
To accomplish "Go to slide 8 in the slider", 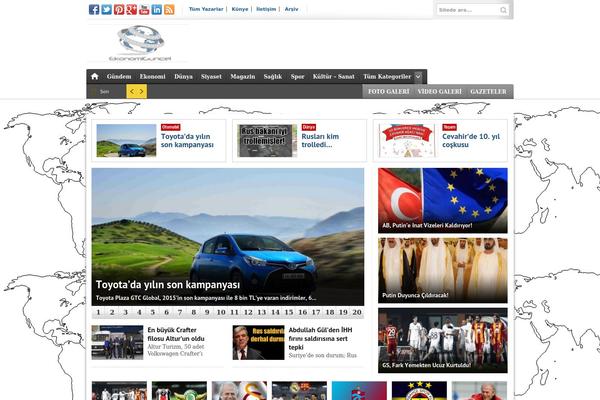I will [x=194, y=312].
